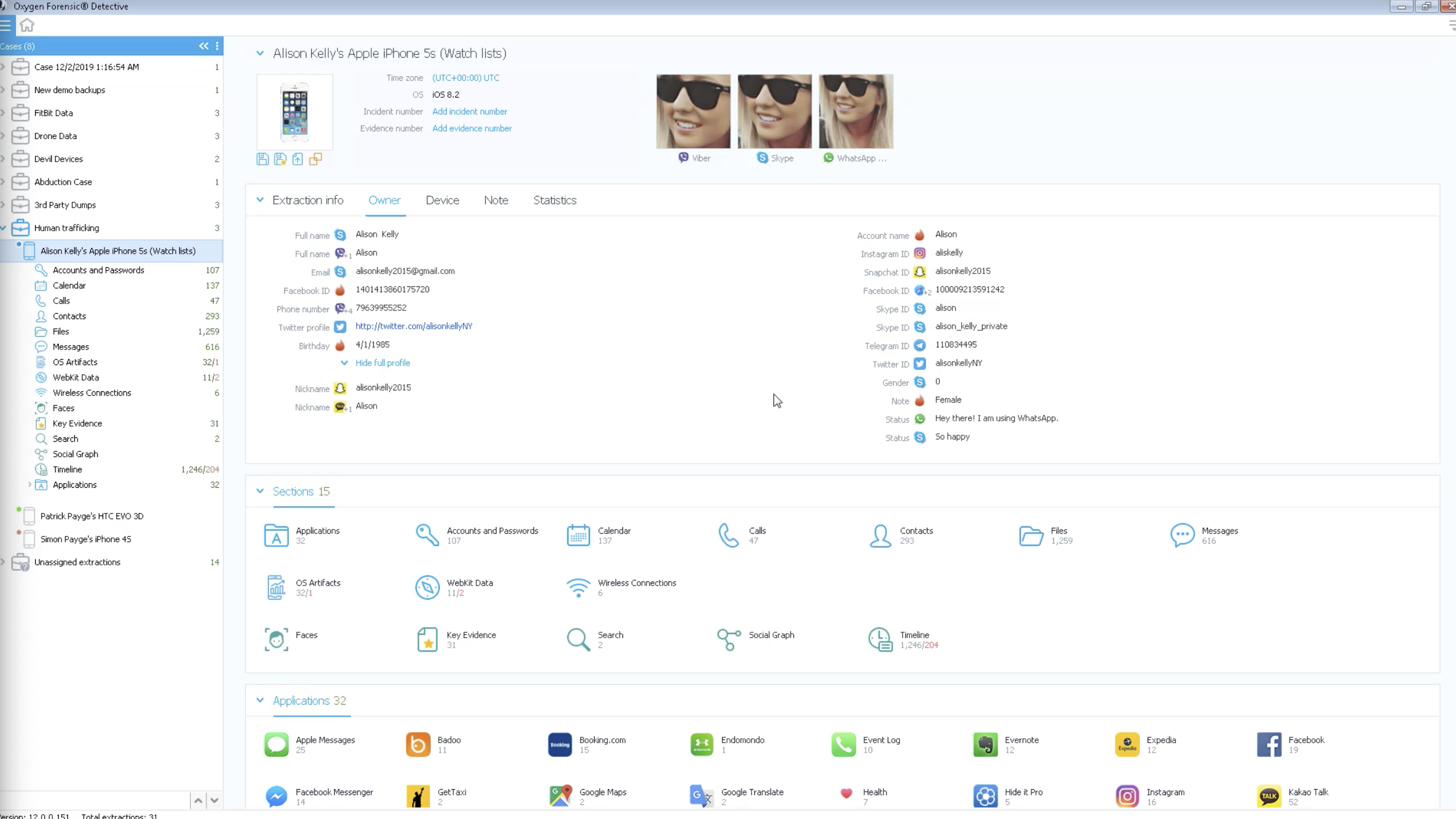Open Facebook application

(1291, 744)
